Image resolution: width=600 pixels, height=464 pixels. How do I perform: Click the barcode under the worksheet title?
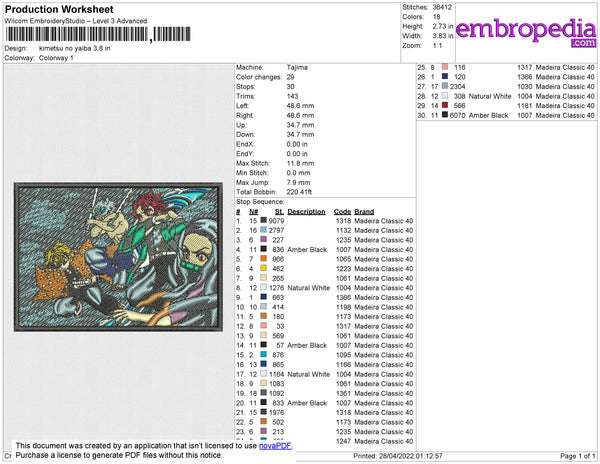click(98, 34)
